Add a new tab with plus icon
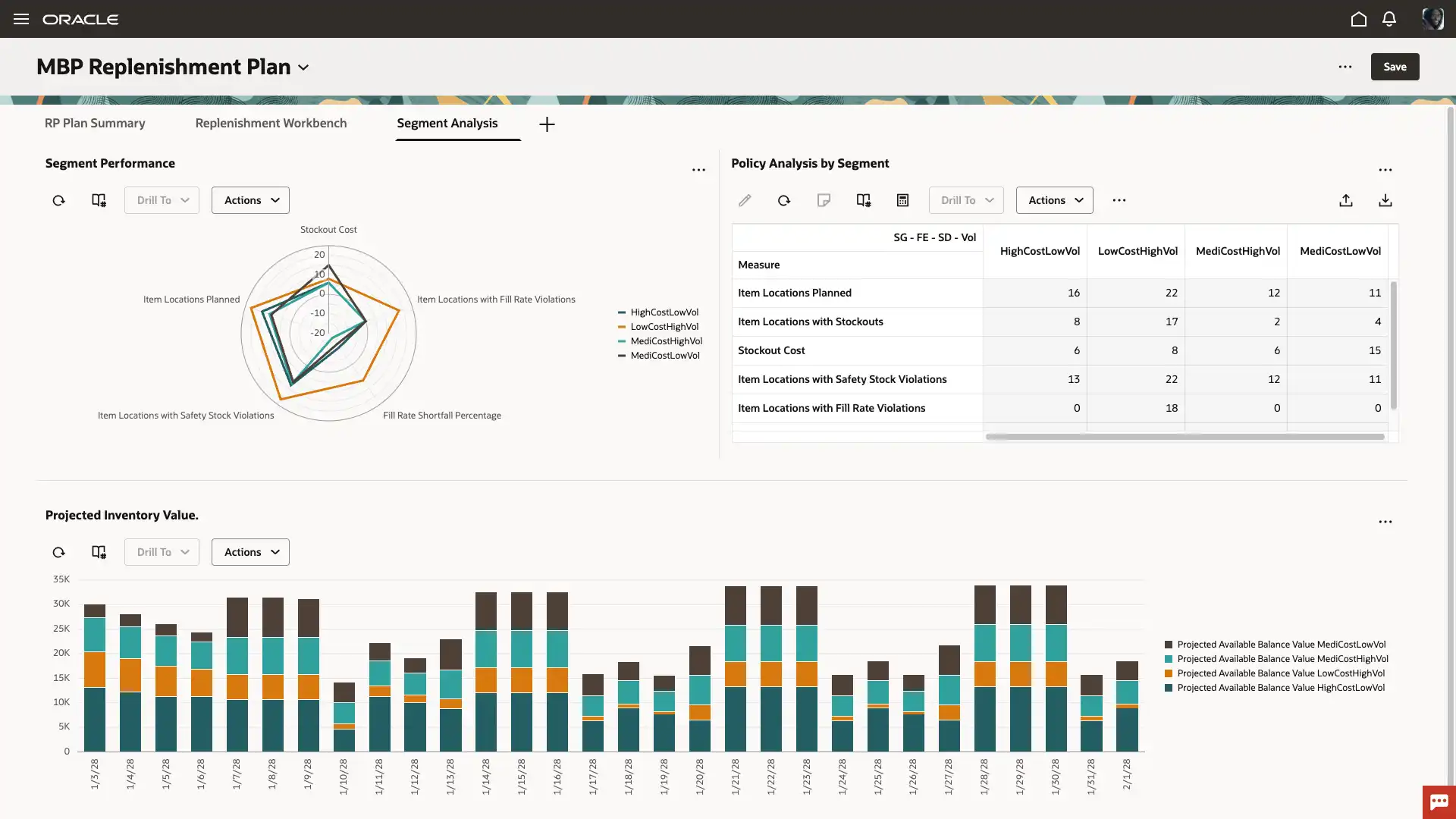 (x=547, y=124)
